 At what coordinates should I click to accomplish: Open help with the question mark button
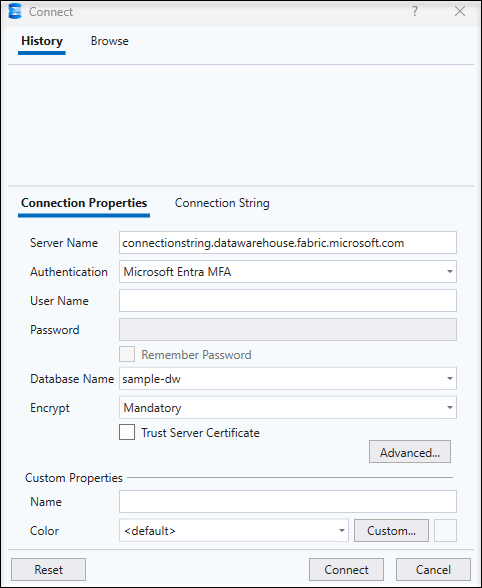tap(414, 12)
